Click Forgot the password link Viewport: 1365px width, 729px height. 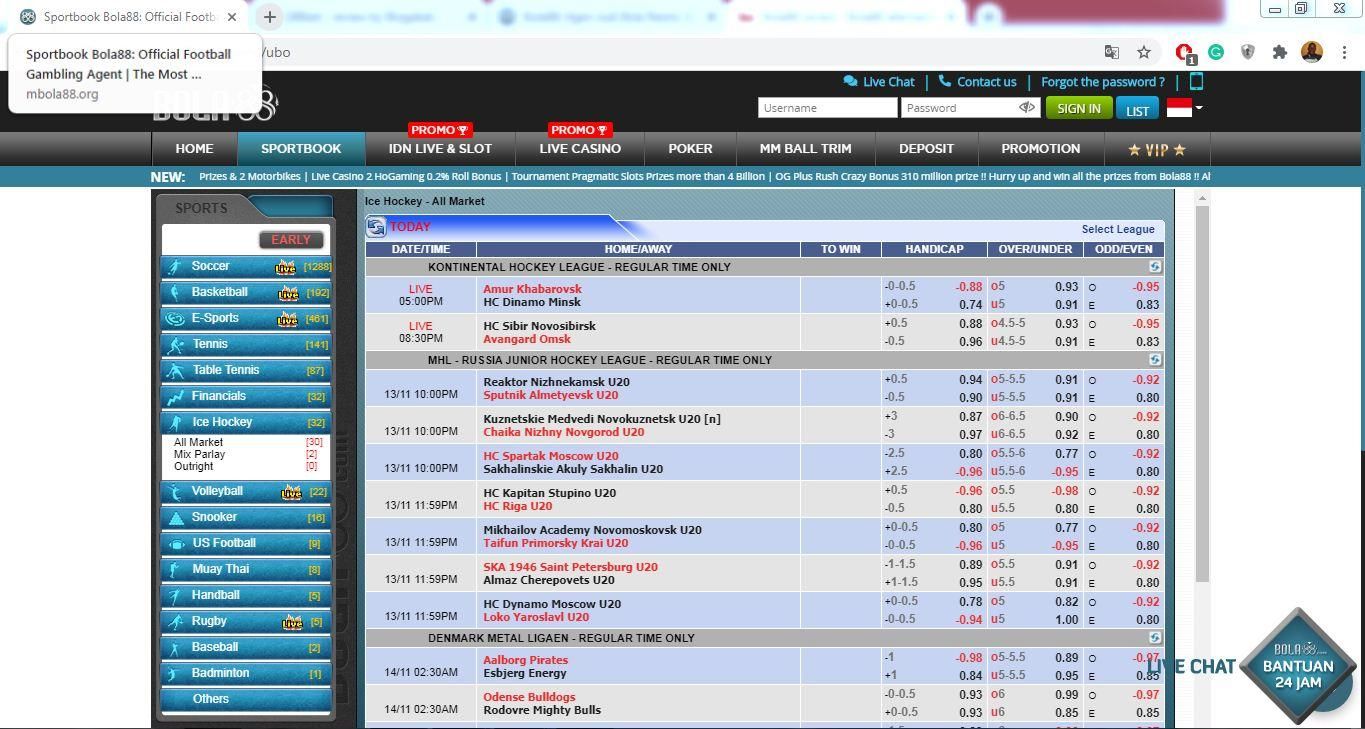point(1103,82)
